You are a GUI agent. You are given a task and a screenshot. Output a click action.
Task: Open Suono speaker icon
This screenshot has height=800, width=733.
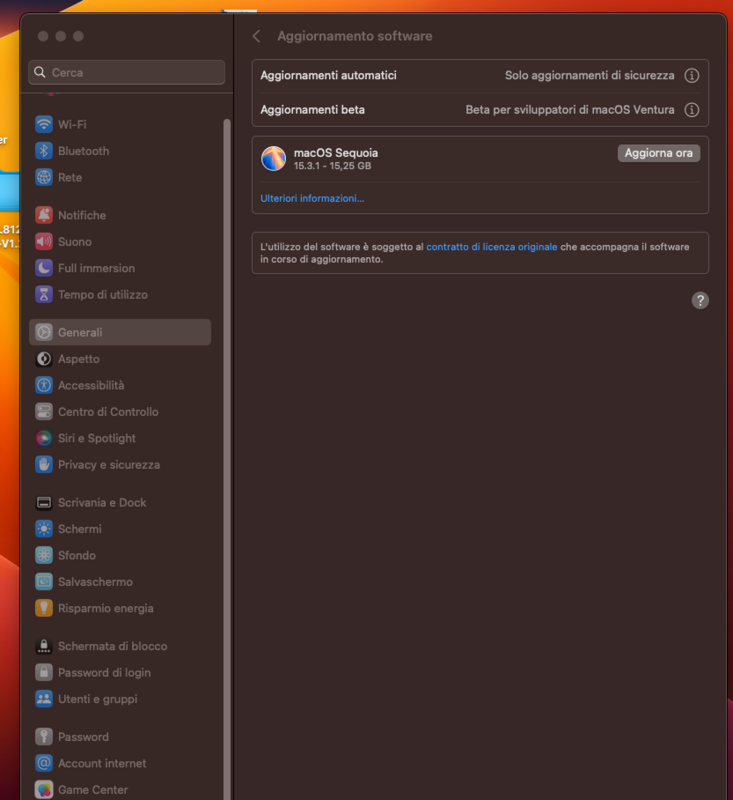point(44,242)
